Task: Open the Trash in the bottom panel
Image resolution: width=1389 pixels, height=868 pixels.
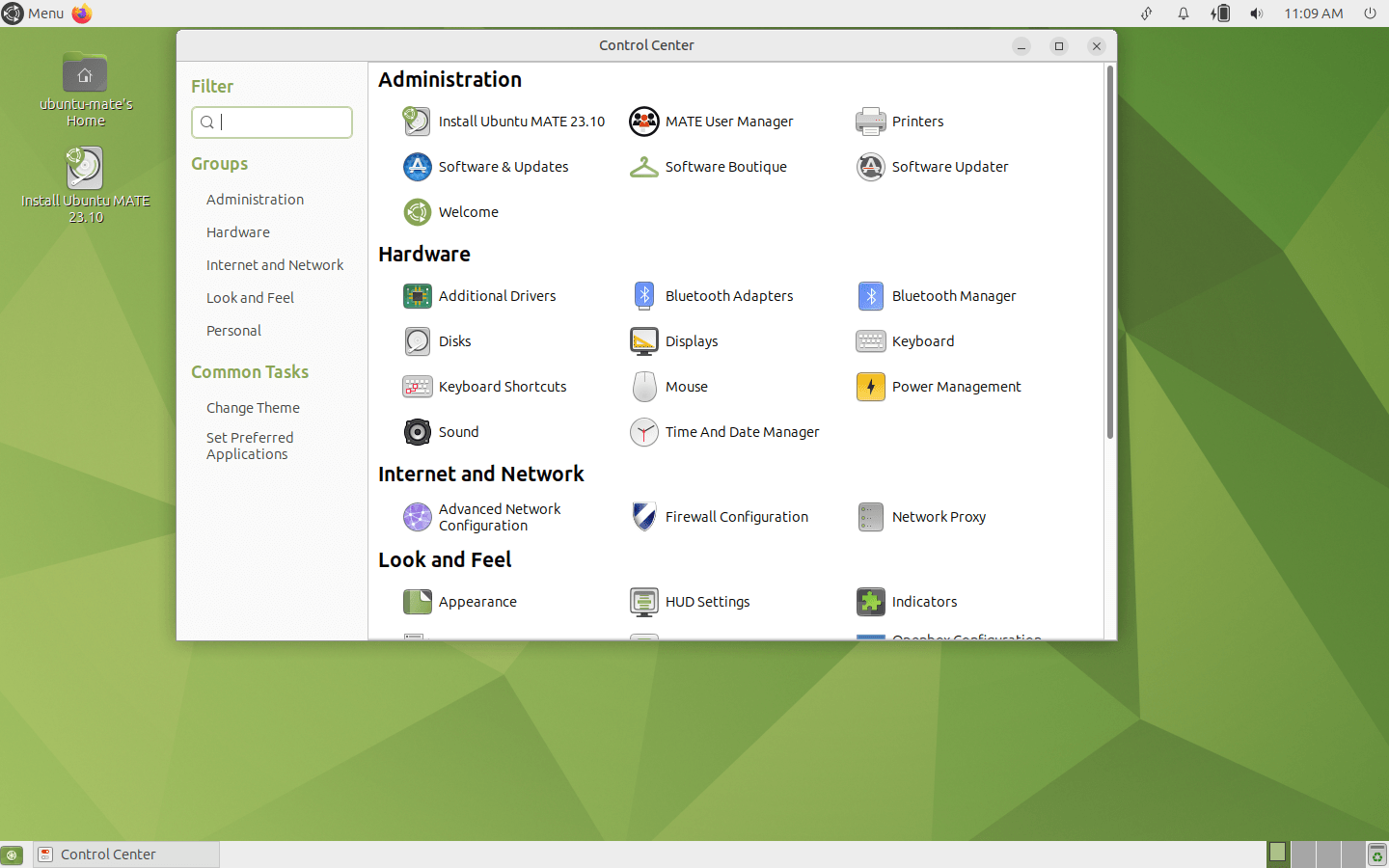Action: (1376, 854)
